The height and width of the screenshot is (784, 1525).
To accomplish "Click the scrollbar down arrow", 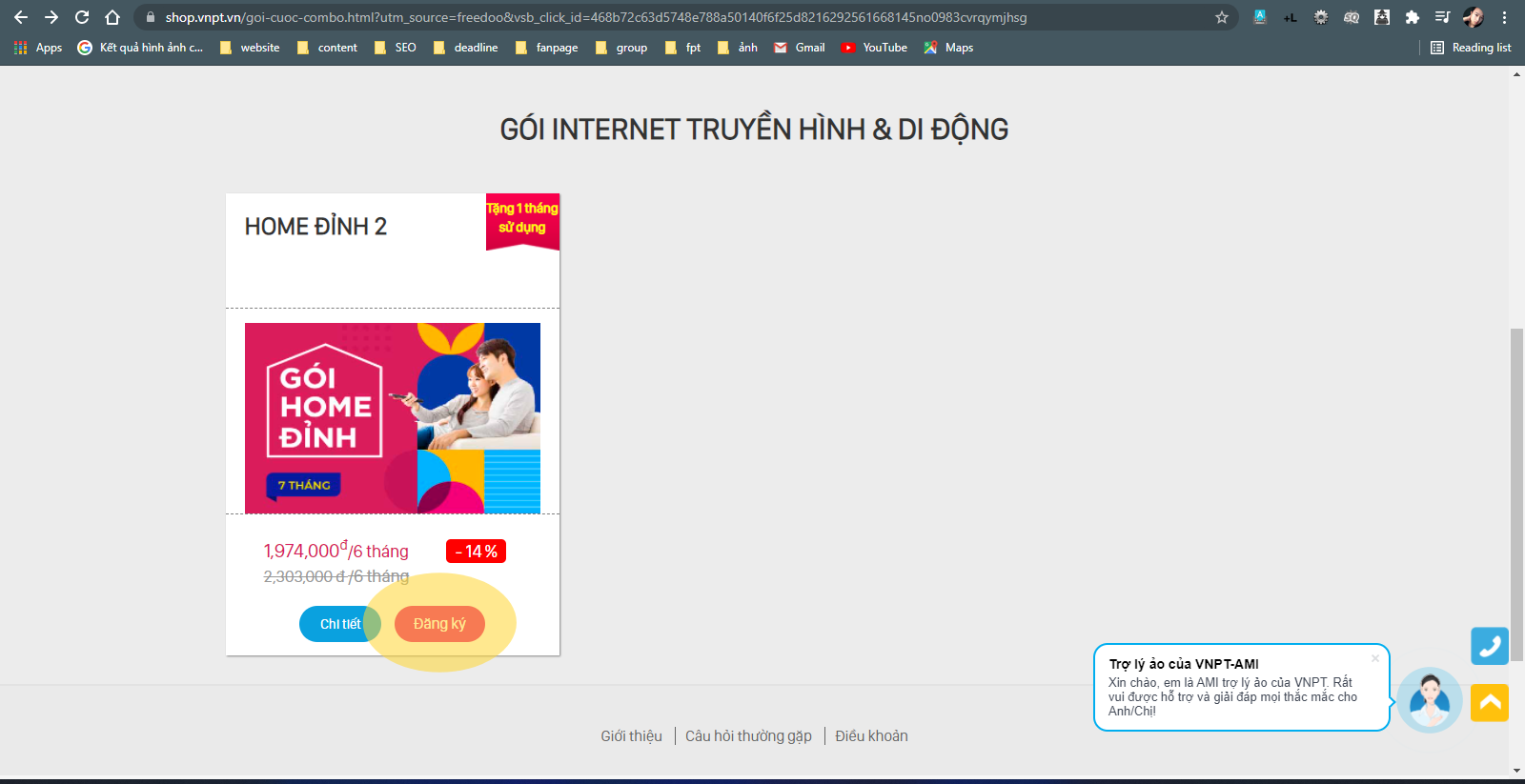I will tap(1516, 770).
